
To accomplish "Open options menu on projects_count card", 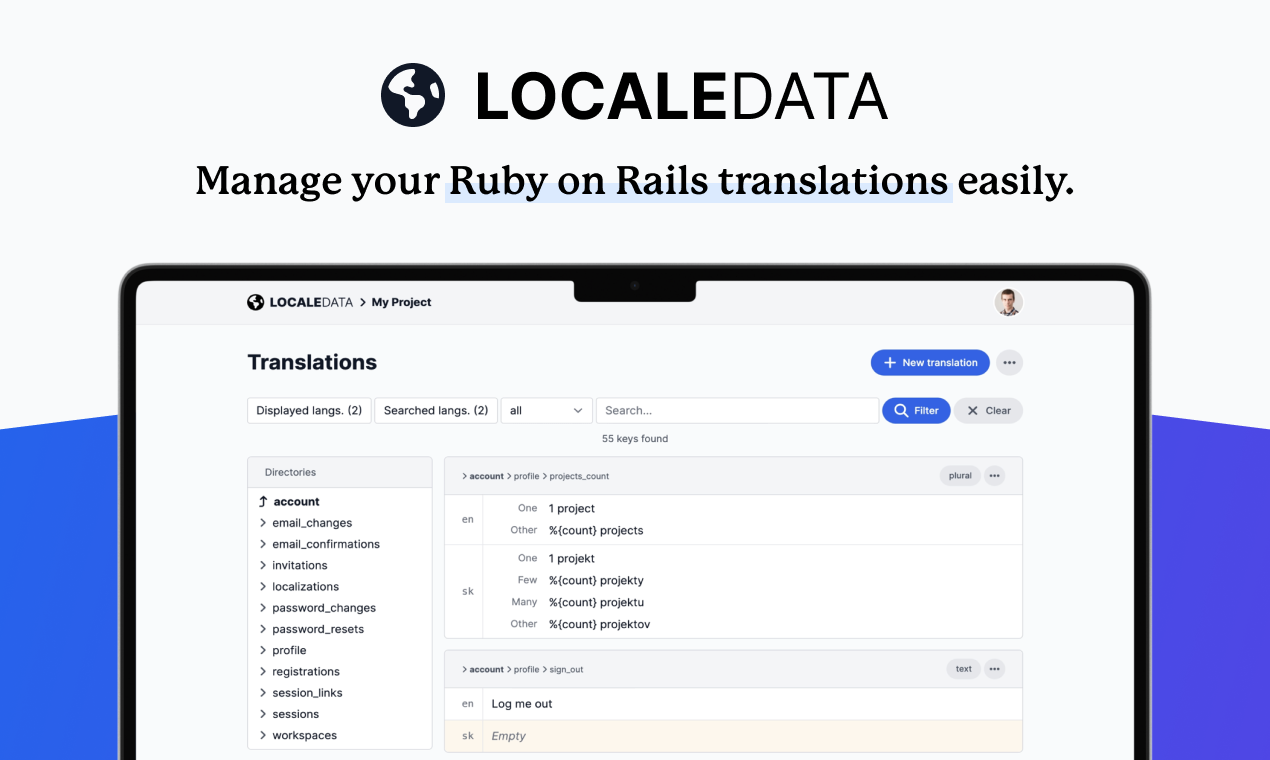I will (994, 476).
